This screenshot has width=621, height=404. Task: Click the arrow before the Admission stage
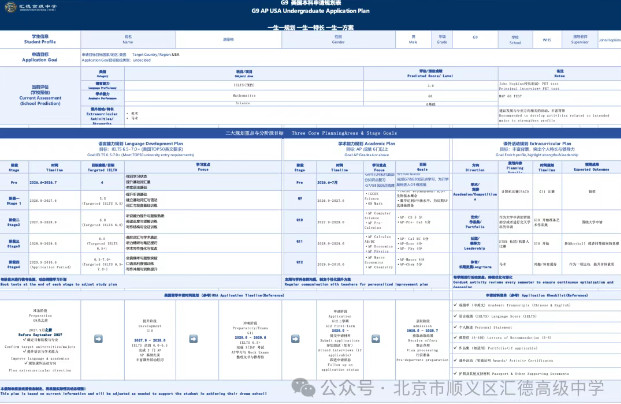tap(375, 339)
